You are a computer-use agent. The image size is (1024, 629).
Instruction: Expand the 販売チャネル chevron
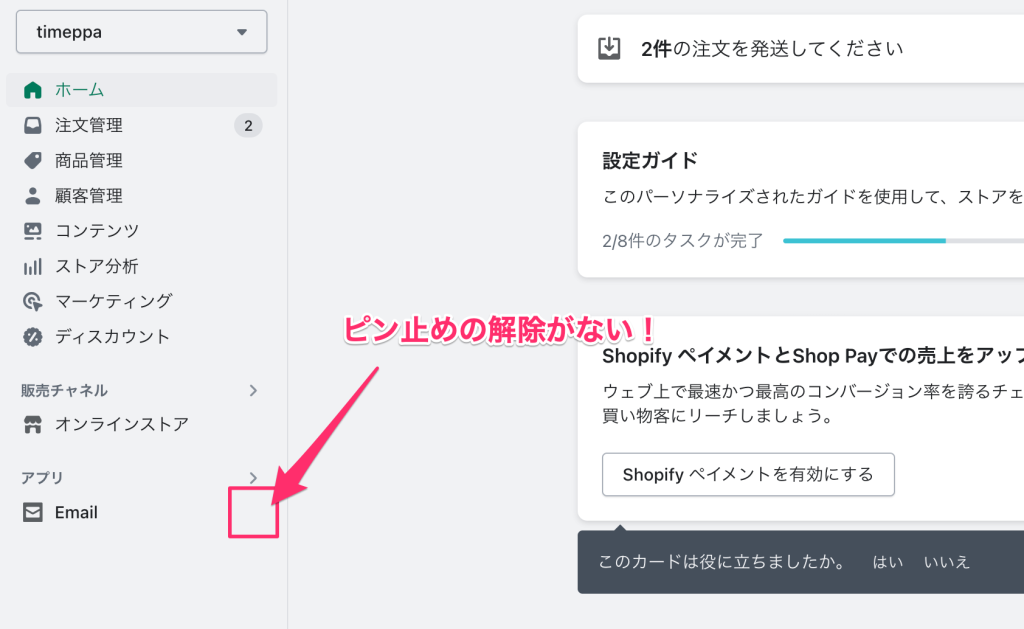[x=253, y=391]
